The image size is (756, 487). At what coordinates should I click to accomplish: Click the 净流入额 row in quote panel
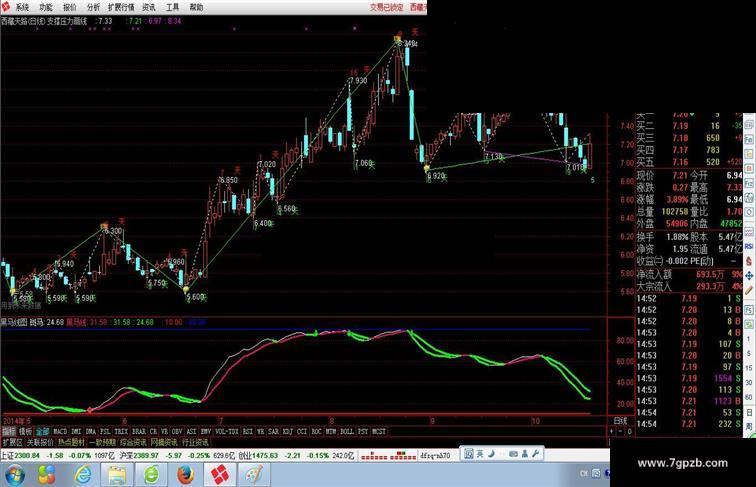[x=689, y=274]
